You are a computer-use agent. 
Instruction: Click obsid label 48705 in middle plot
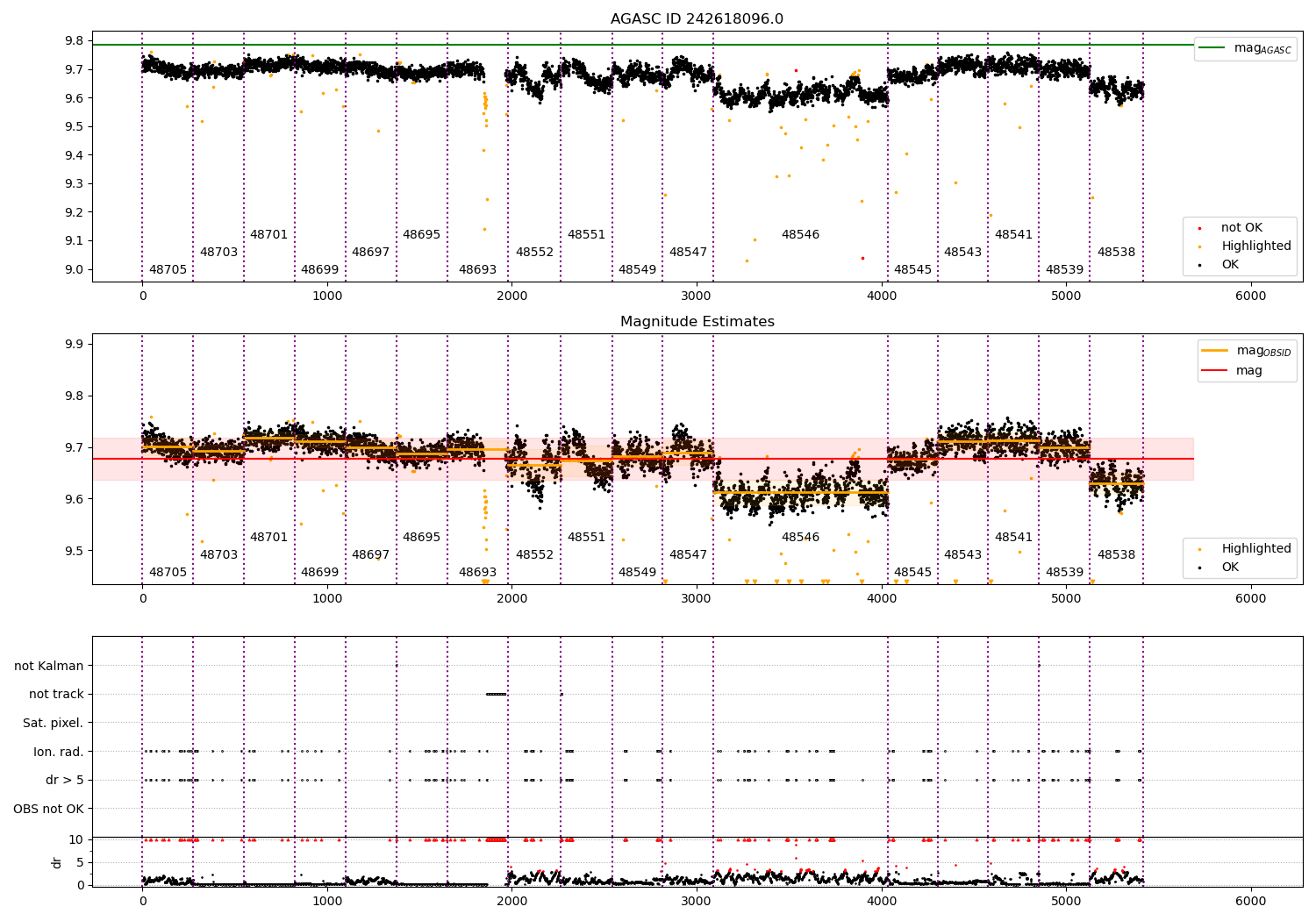pos(168,572)
